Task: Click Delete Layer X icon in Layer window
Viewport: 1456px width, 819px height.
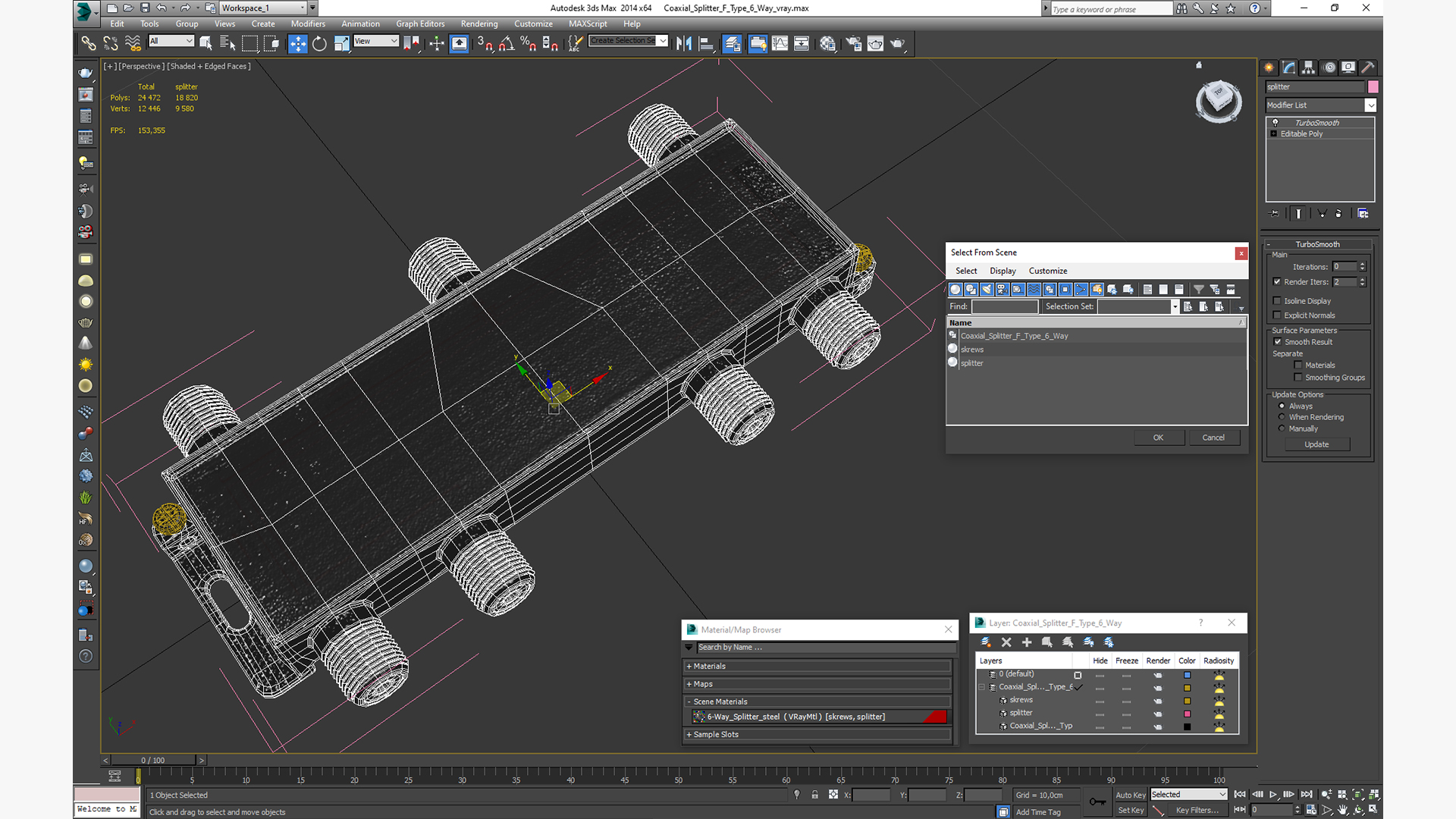Action: pyautogui.click(x=1006, y=642)
